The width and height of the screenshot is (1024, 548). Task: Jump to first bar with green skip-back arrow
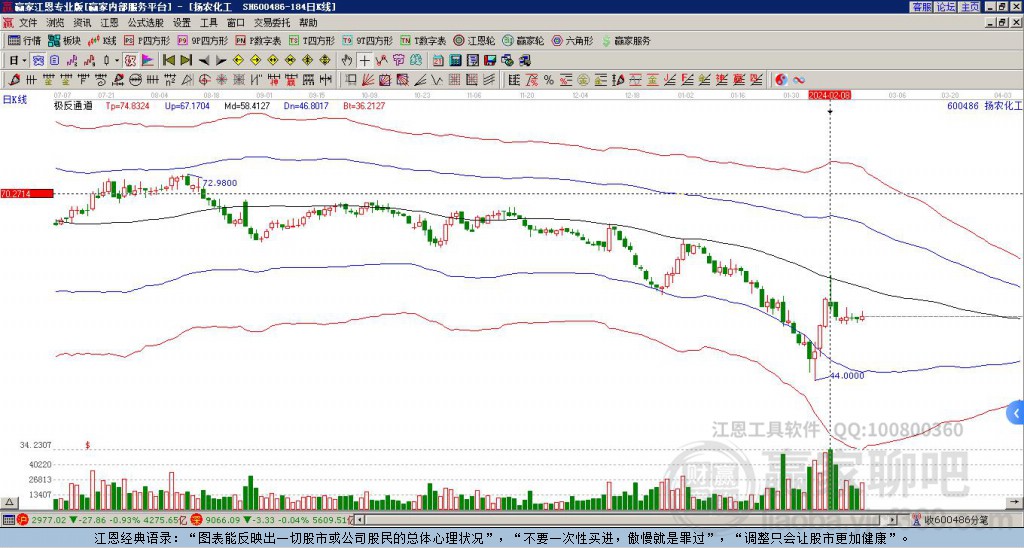168,60
